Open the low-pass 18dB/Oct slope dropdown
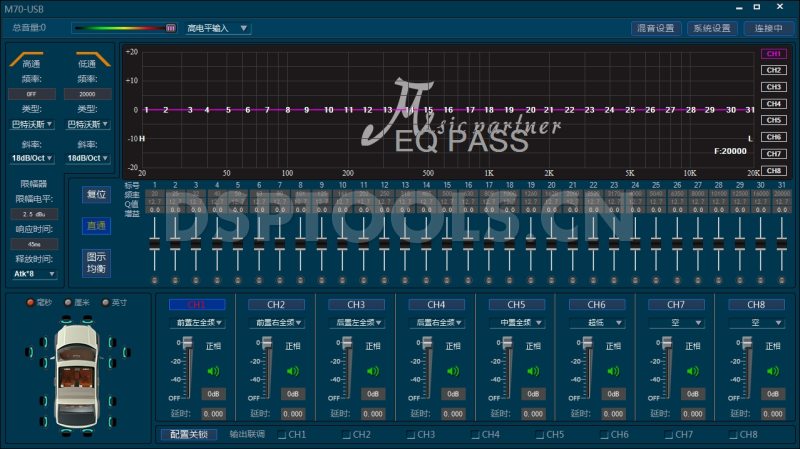 tap(87, 158)
